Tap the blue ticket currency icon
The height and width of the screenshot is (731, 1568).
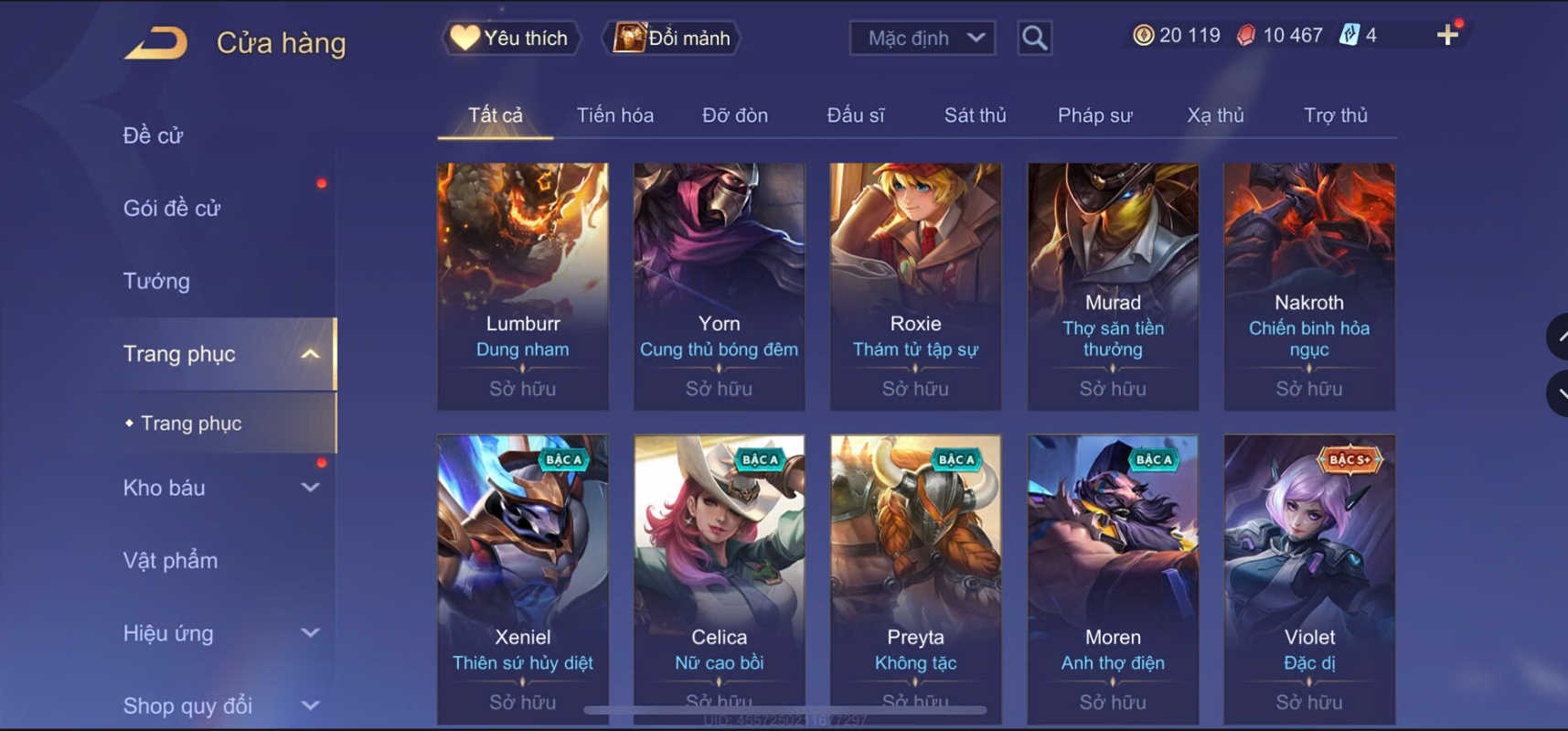coord(1349,35)
